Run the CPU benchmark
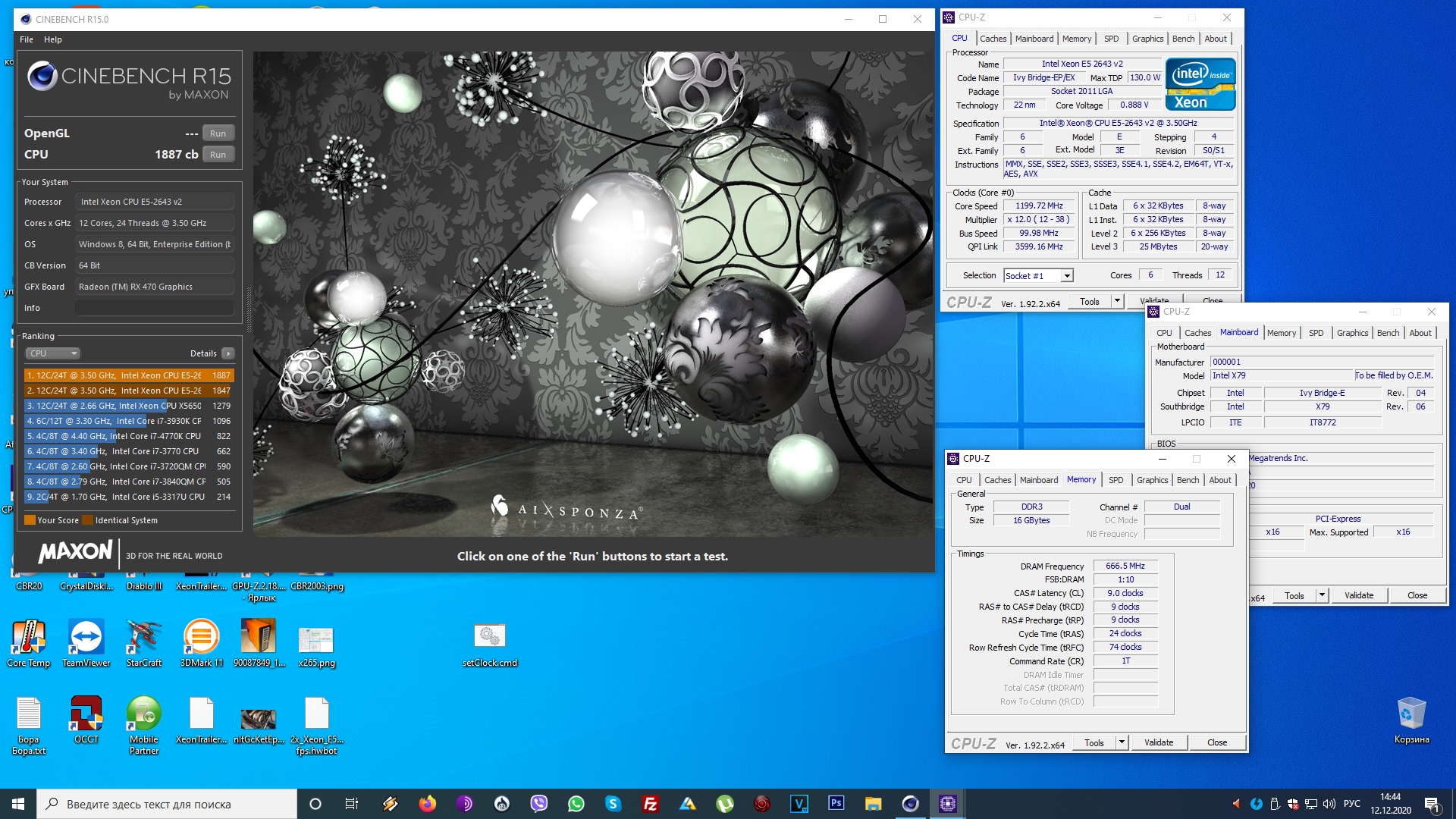Viewport: 1456px width, 819px height. click(x=218, y=155)
